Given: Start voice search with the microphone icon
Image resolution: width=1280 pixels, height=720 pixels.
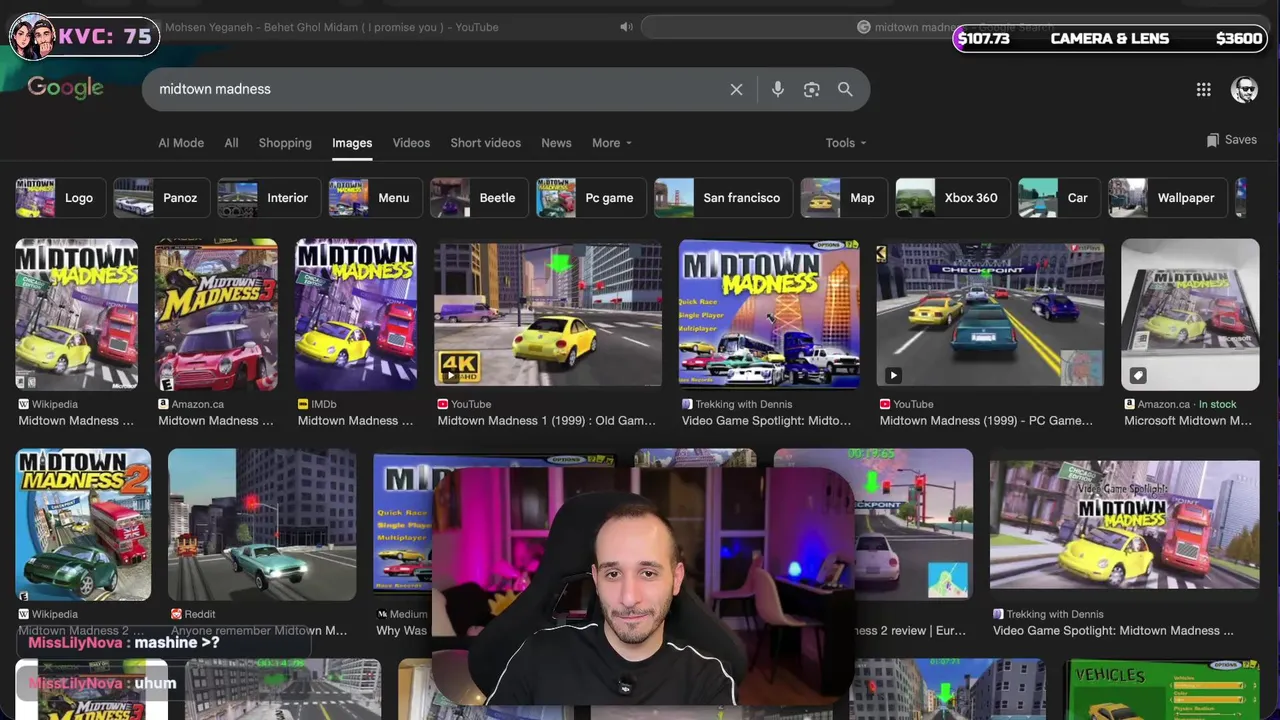Looking at the screenshot, I should click(777, 89).
